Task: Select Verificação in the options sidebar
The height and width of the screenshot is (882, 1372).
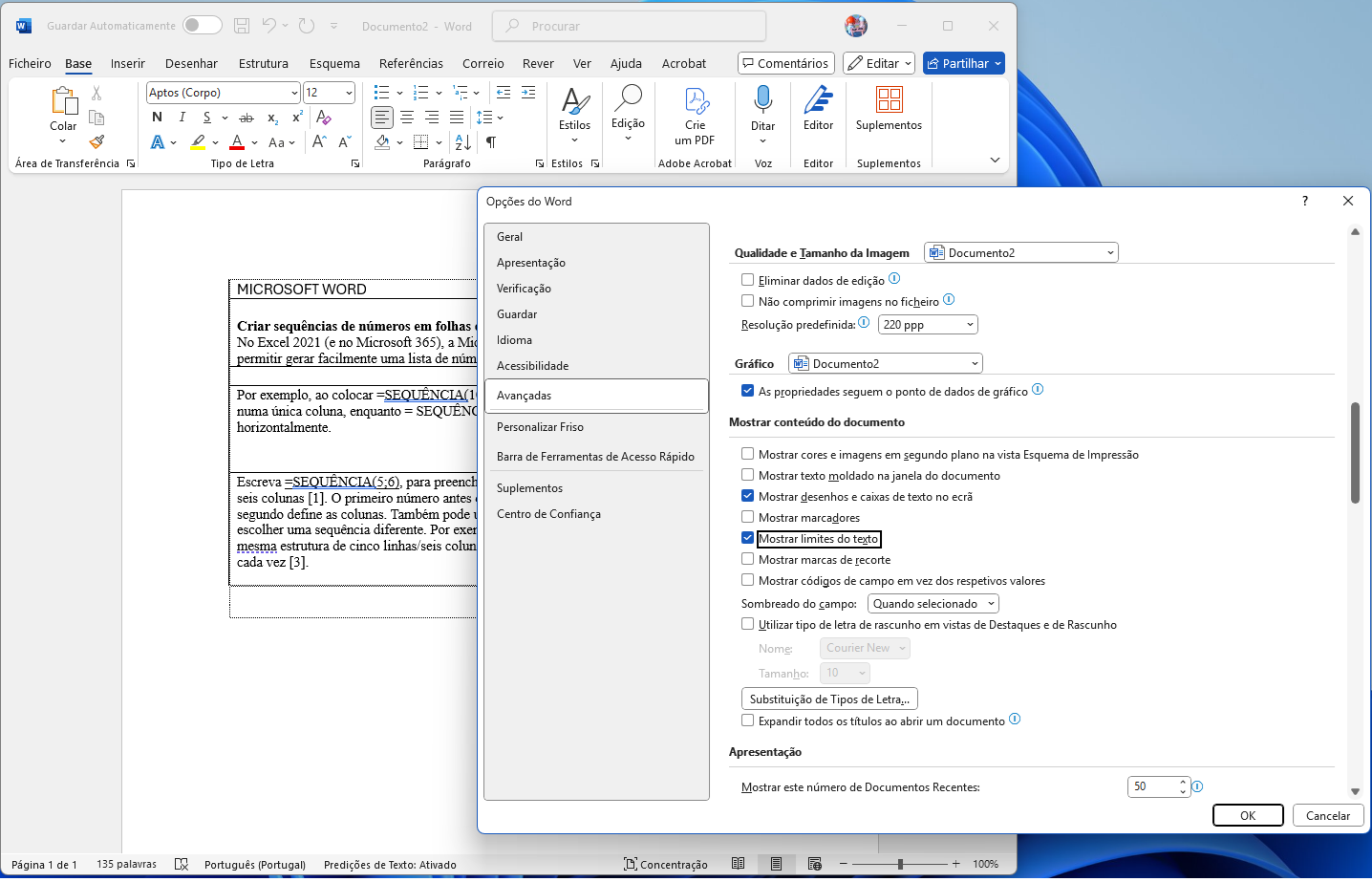Action: coord(524,289)
